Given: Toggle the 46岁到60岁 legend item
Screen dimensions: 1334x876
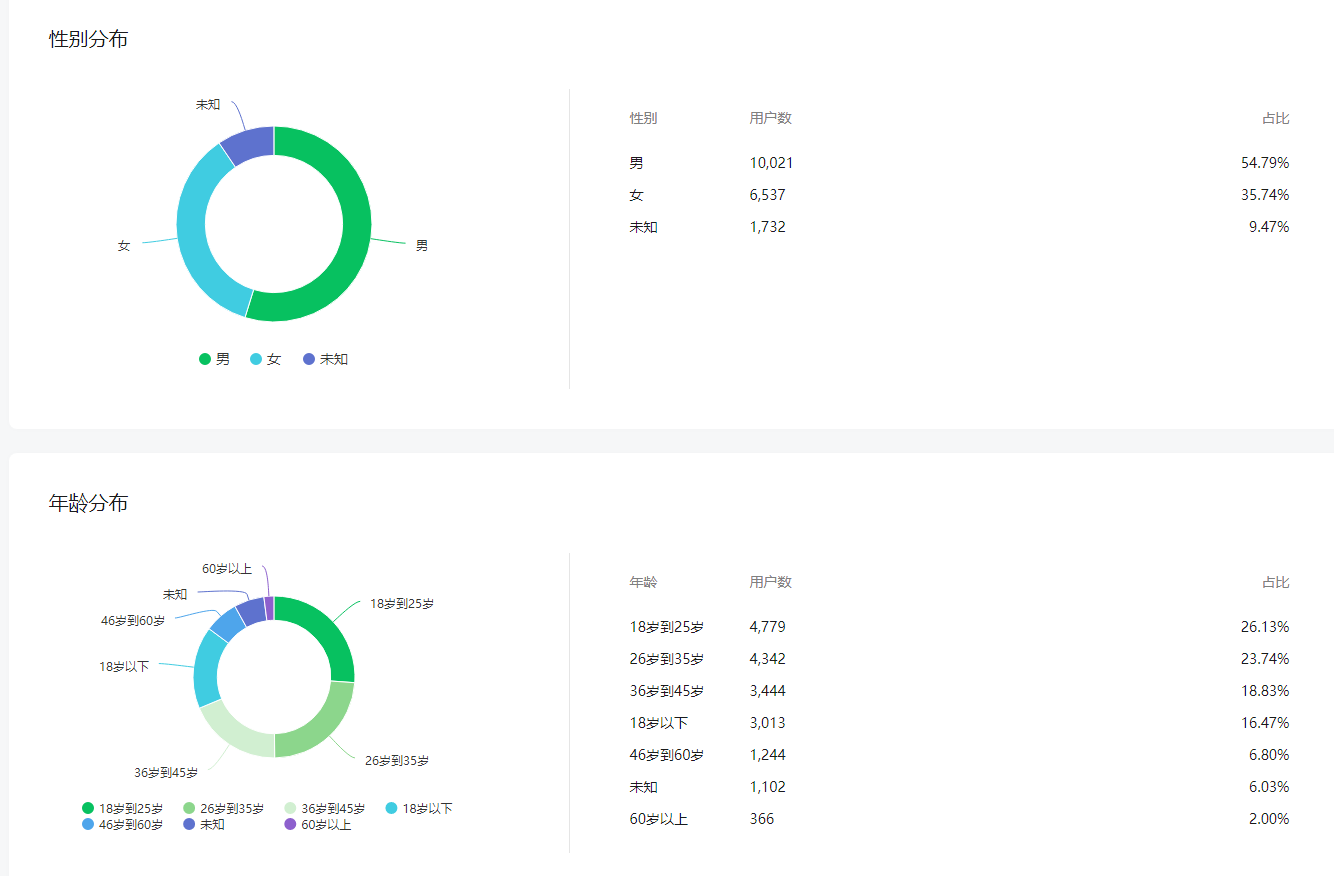Looking at the screenshot, I should [122, 825].
